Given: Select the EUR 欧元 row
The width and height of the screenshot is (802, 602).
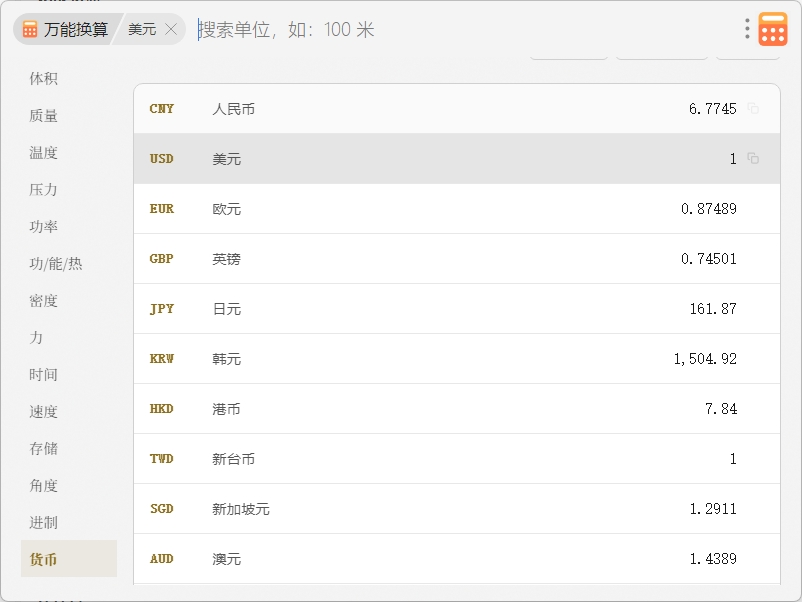Looking at the screenshot, I should tap(457, 209).
